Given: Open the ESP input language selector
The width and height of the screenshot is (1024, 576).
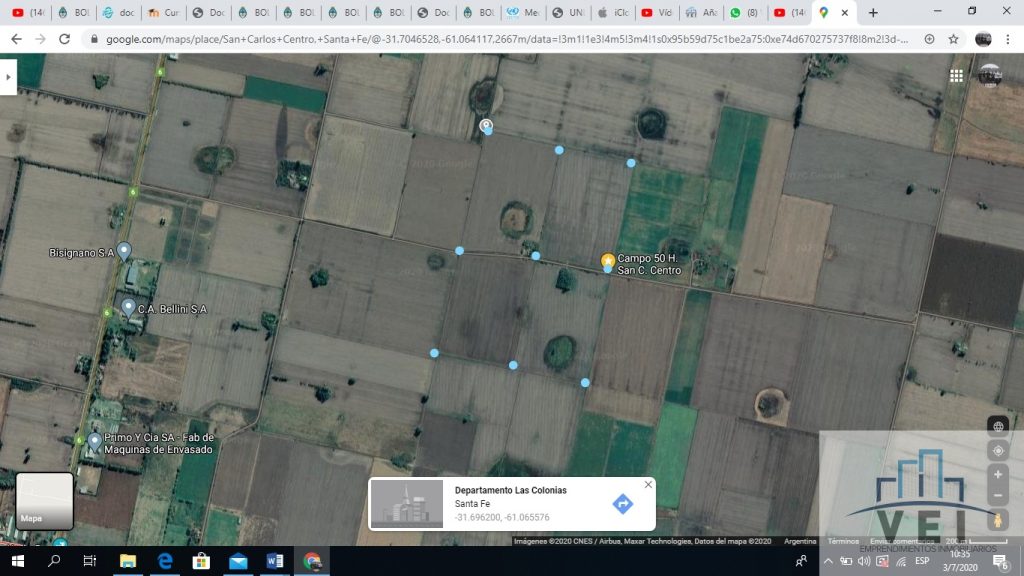Looking at the screenshot, I should (x=921, y=561).
